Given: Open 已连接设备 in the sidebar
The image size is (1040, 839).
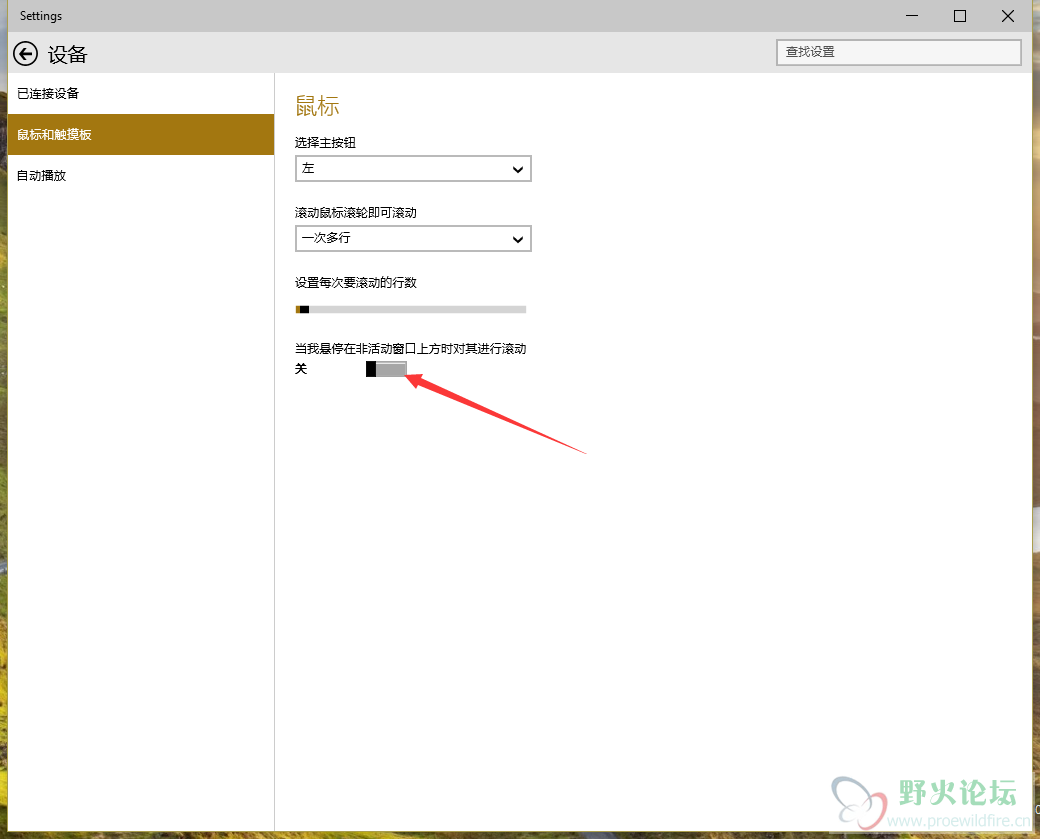Looking at the screenshot, I should (141, 94).
